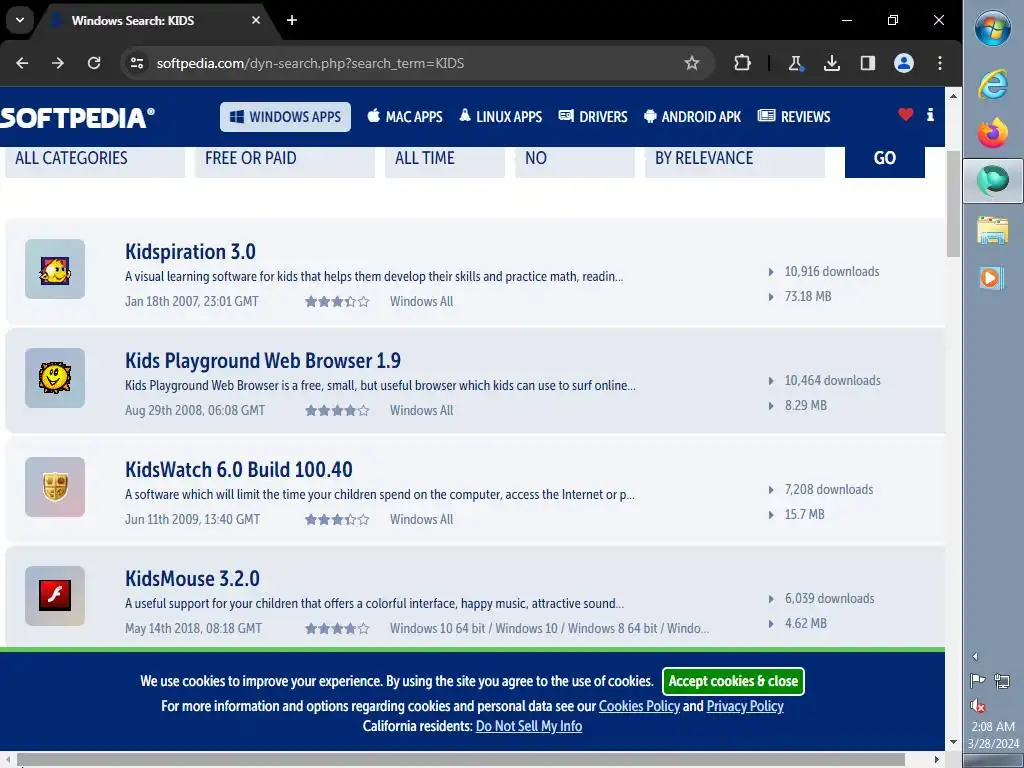This screenshot has width=1024, height=768.
Task: Toggle the Chrome side panel icon
Action: [x=867, y=63]
